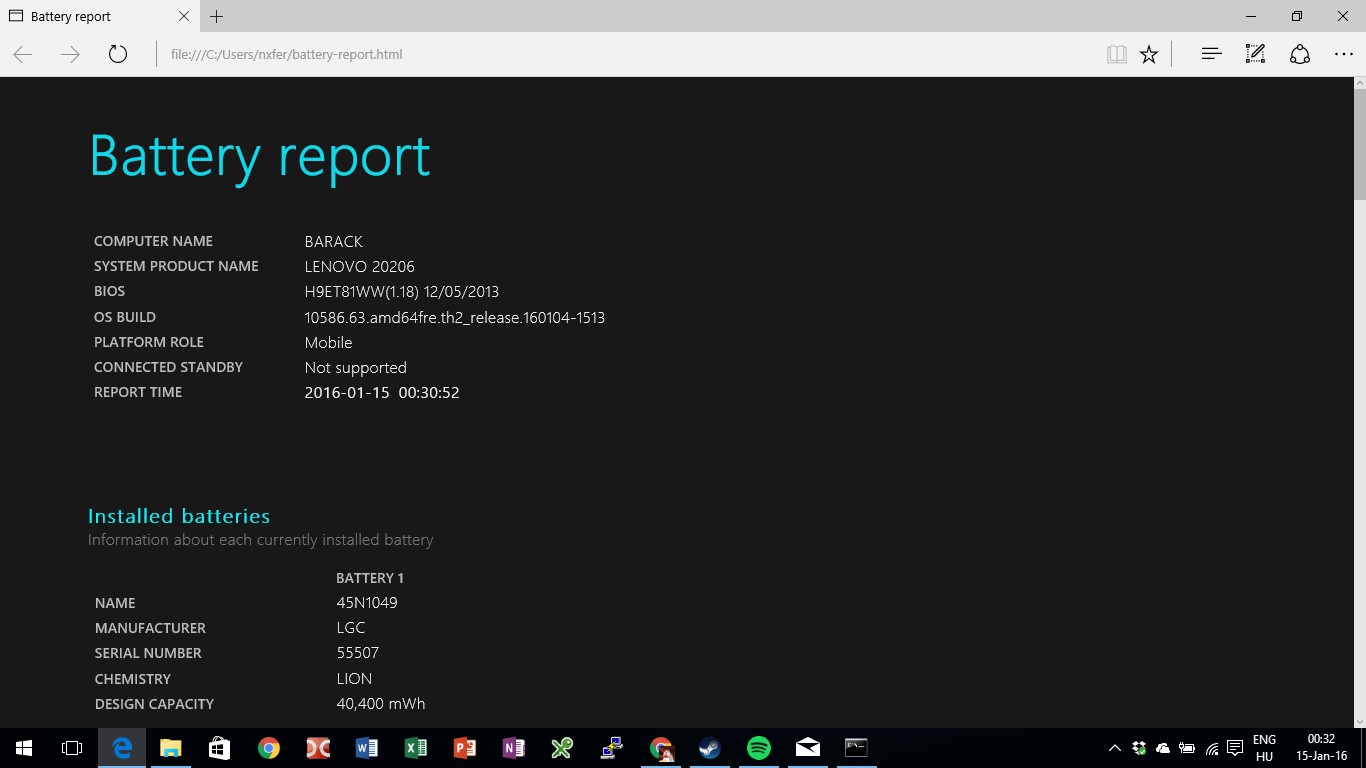Open the Windows Store taskbar icon
The width and height of the screenshot is (1366, 768).
[x=220, y=748]
